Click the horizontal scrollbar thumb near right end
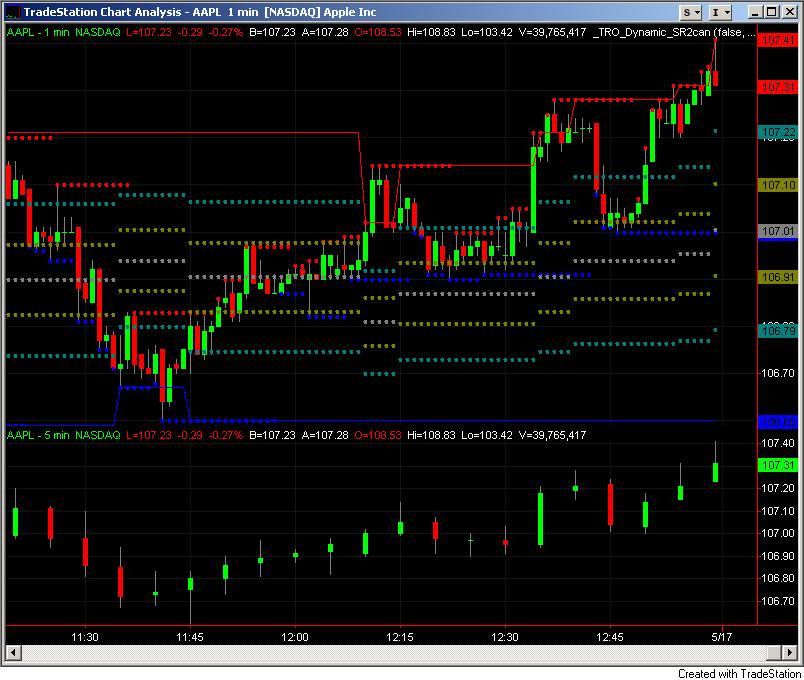This screenshot has width=804, height=680. [774, 653]
